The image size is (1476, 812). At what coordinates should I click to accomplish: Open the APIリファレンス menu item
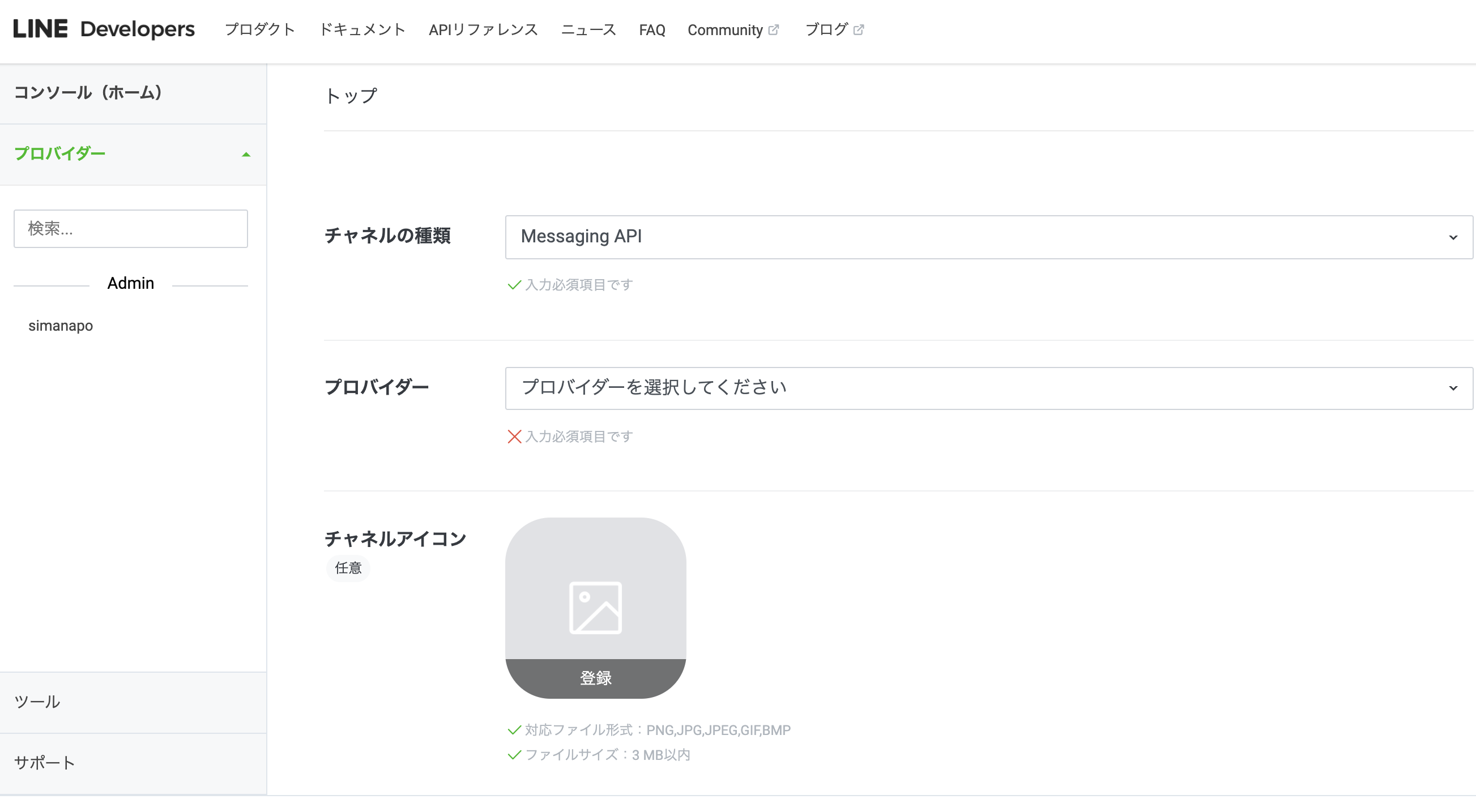coord(483,30)
